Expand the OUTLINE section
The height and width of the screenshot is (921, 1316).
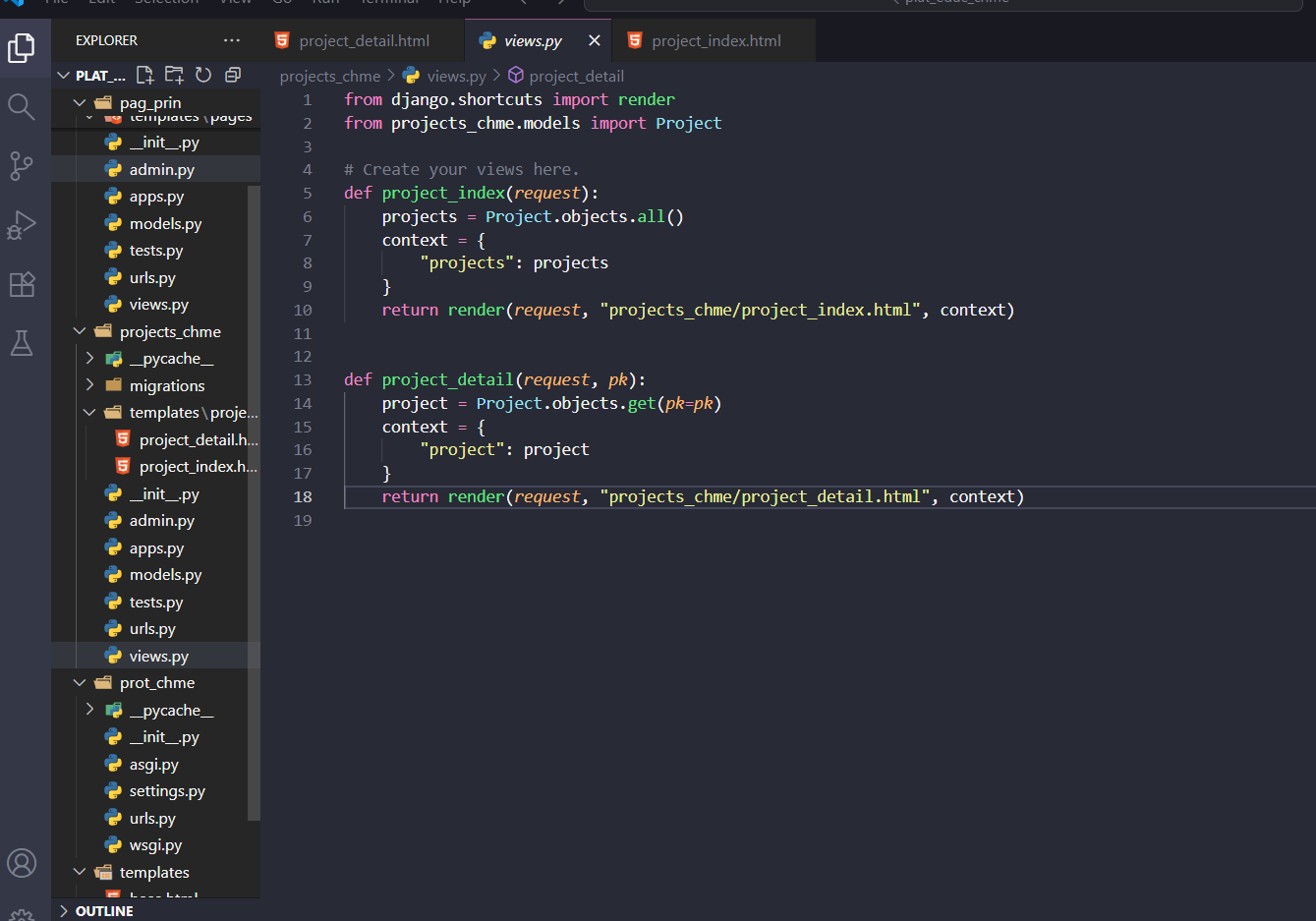coord(65,911)
